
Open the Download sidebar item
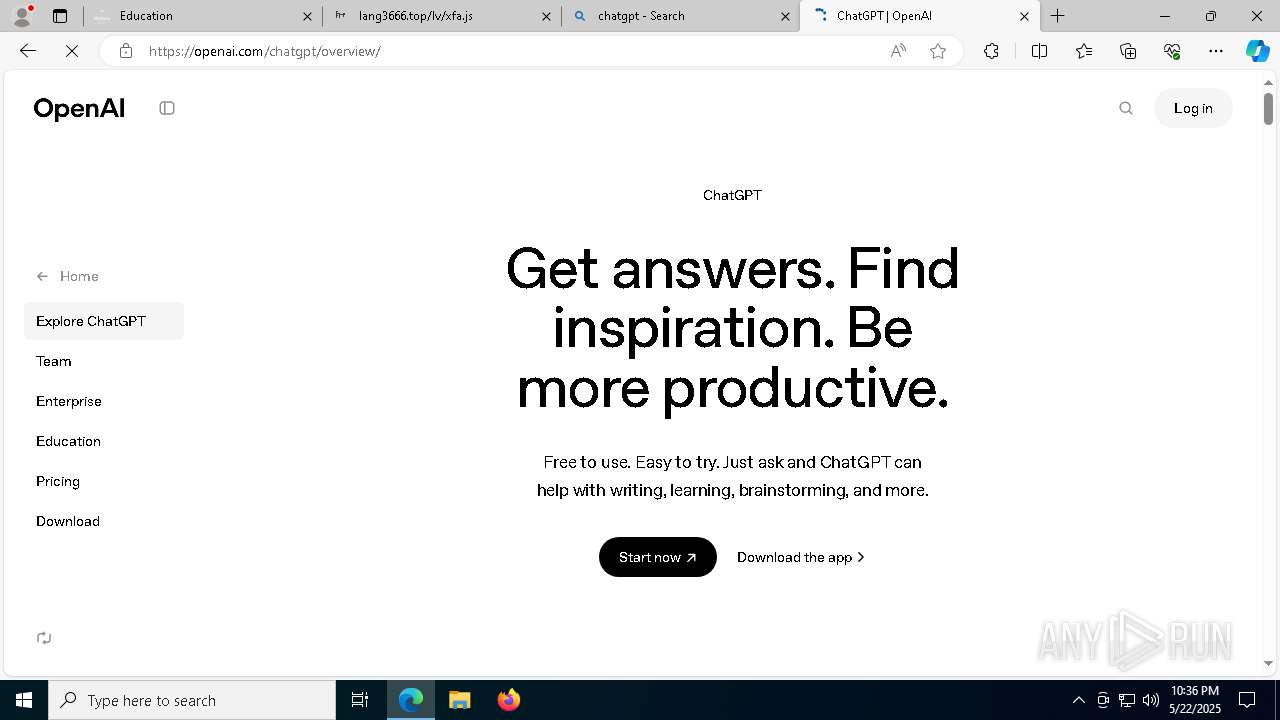[x=68, y=521]
